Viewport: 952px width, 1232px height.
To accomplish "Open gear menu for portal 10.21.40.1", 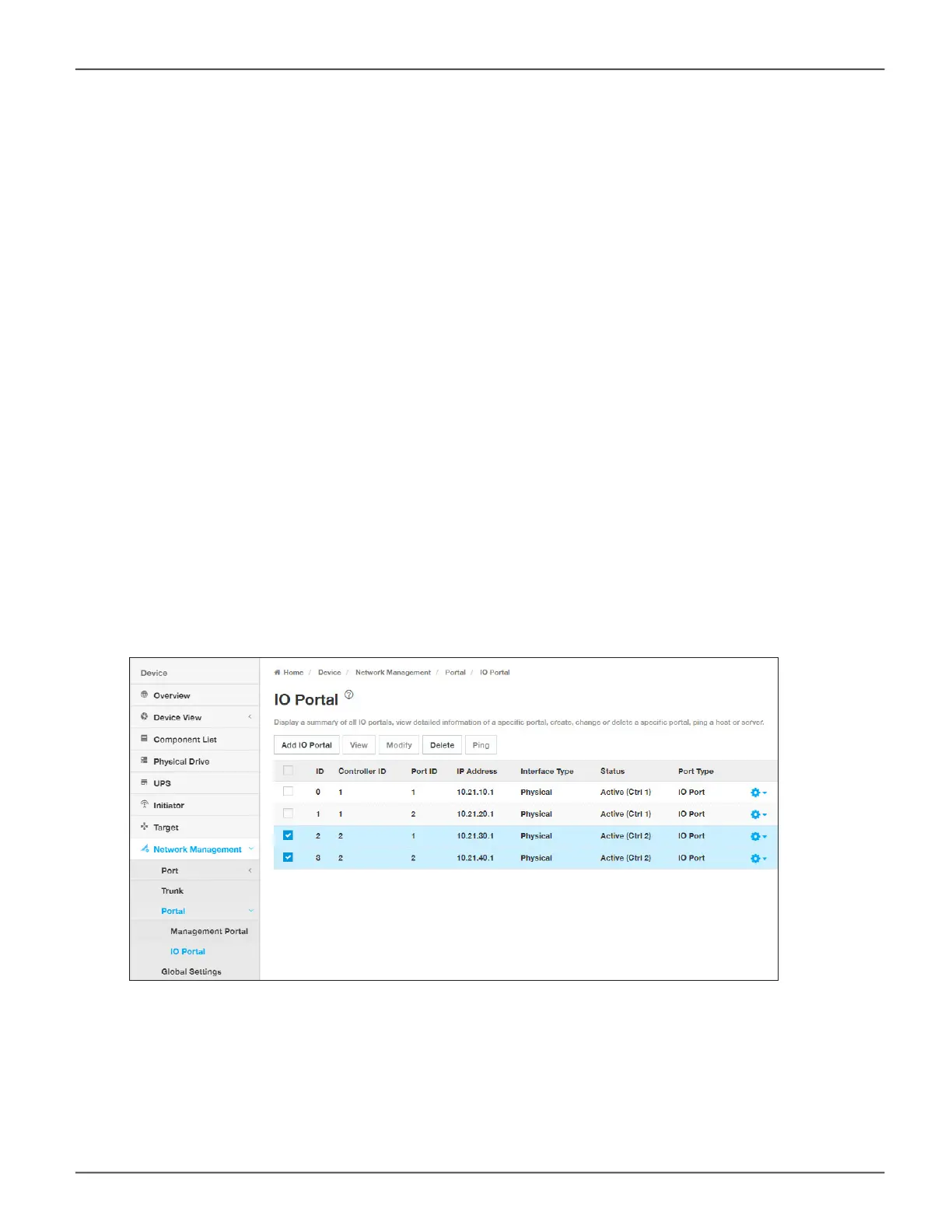I will pyautogui.click(x=758, y=858).
